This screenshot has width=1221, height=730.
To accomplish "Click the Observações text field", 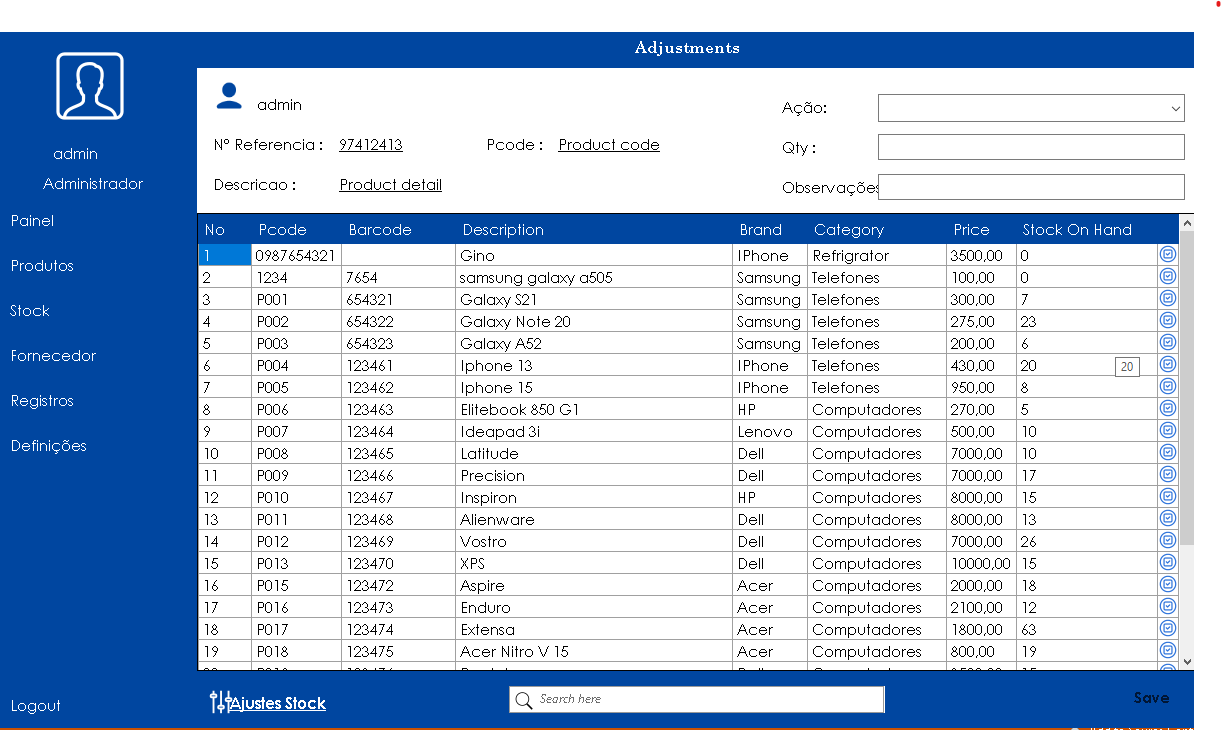I will pos(1030,187).
